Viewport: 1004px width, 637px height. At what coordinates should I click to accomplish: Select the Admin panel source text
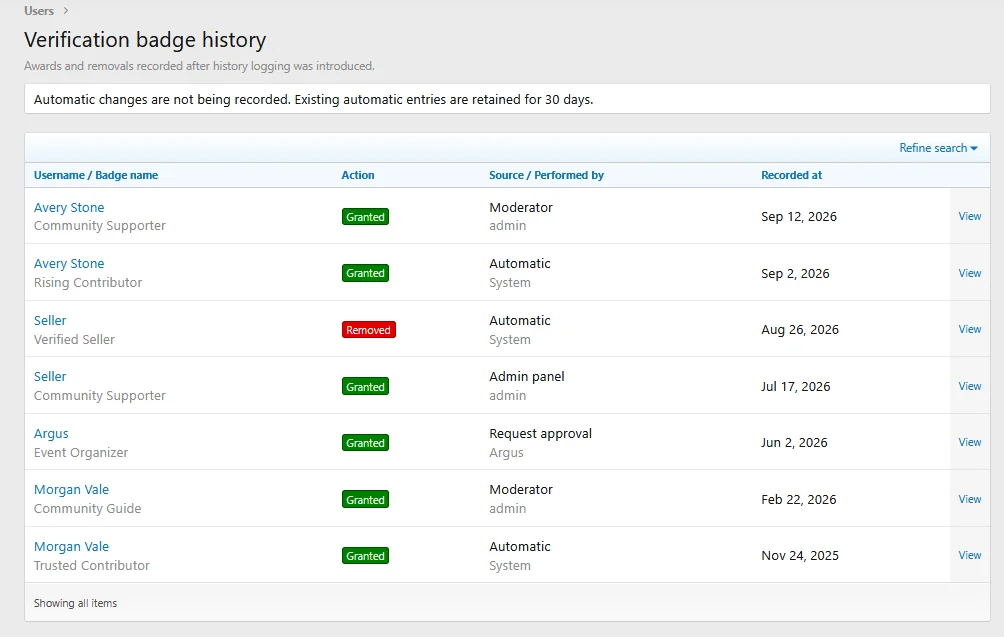pos(526,377)
